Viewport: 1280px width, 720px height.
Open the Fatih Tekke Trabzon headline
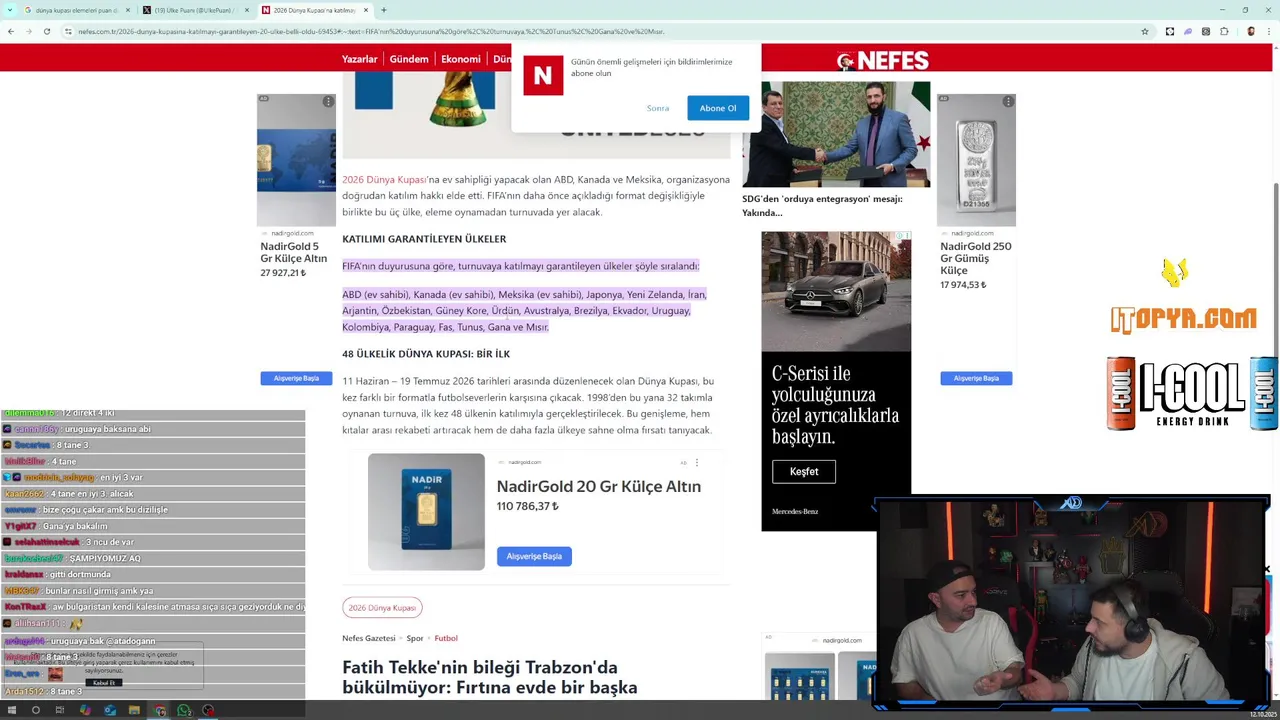[490, 677]
